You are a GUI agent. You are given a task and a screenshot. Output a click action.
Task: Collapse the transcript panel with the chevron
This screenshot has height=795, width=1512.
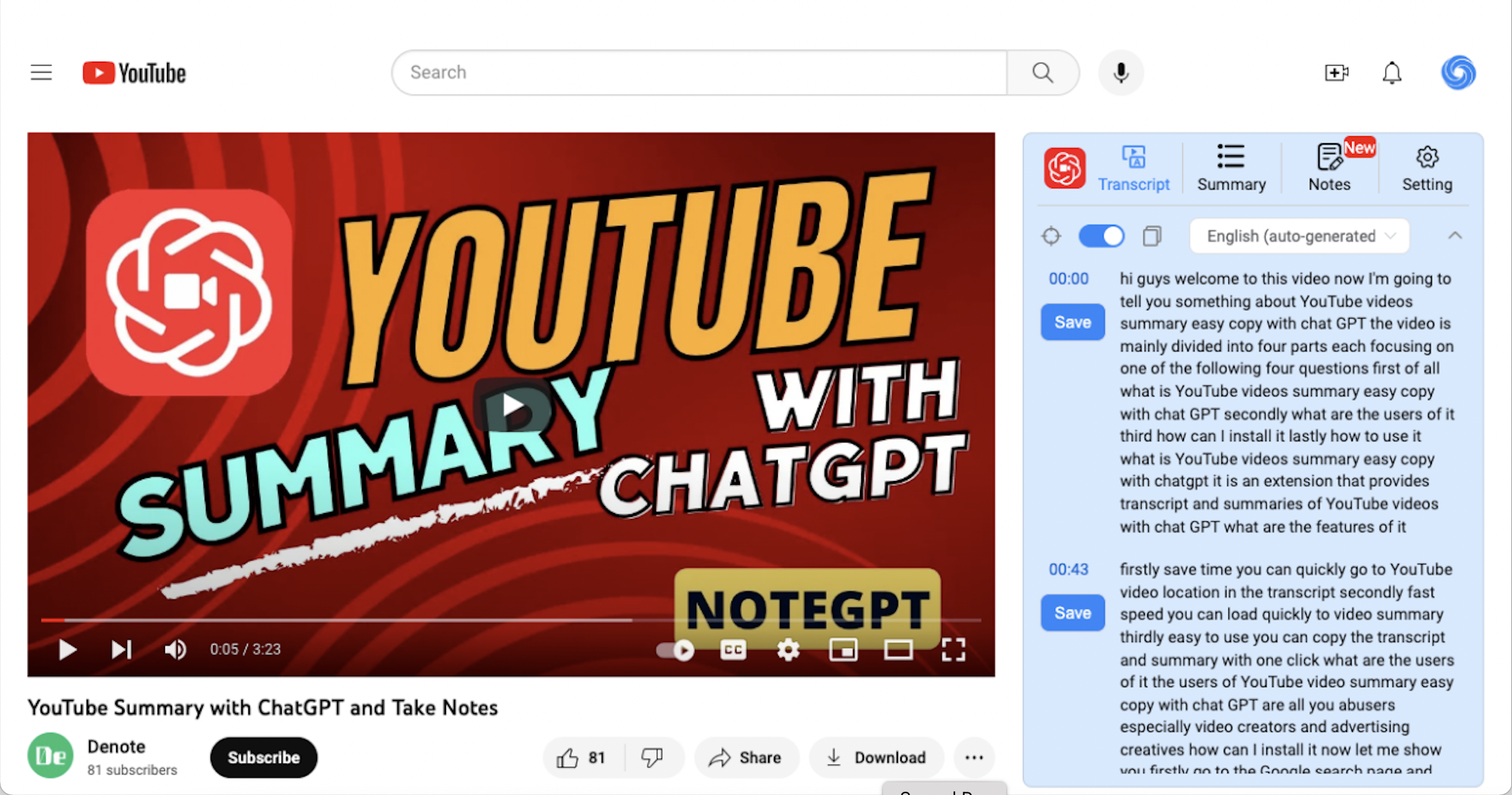click(1454, 236)
